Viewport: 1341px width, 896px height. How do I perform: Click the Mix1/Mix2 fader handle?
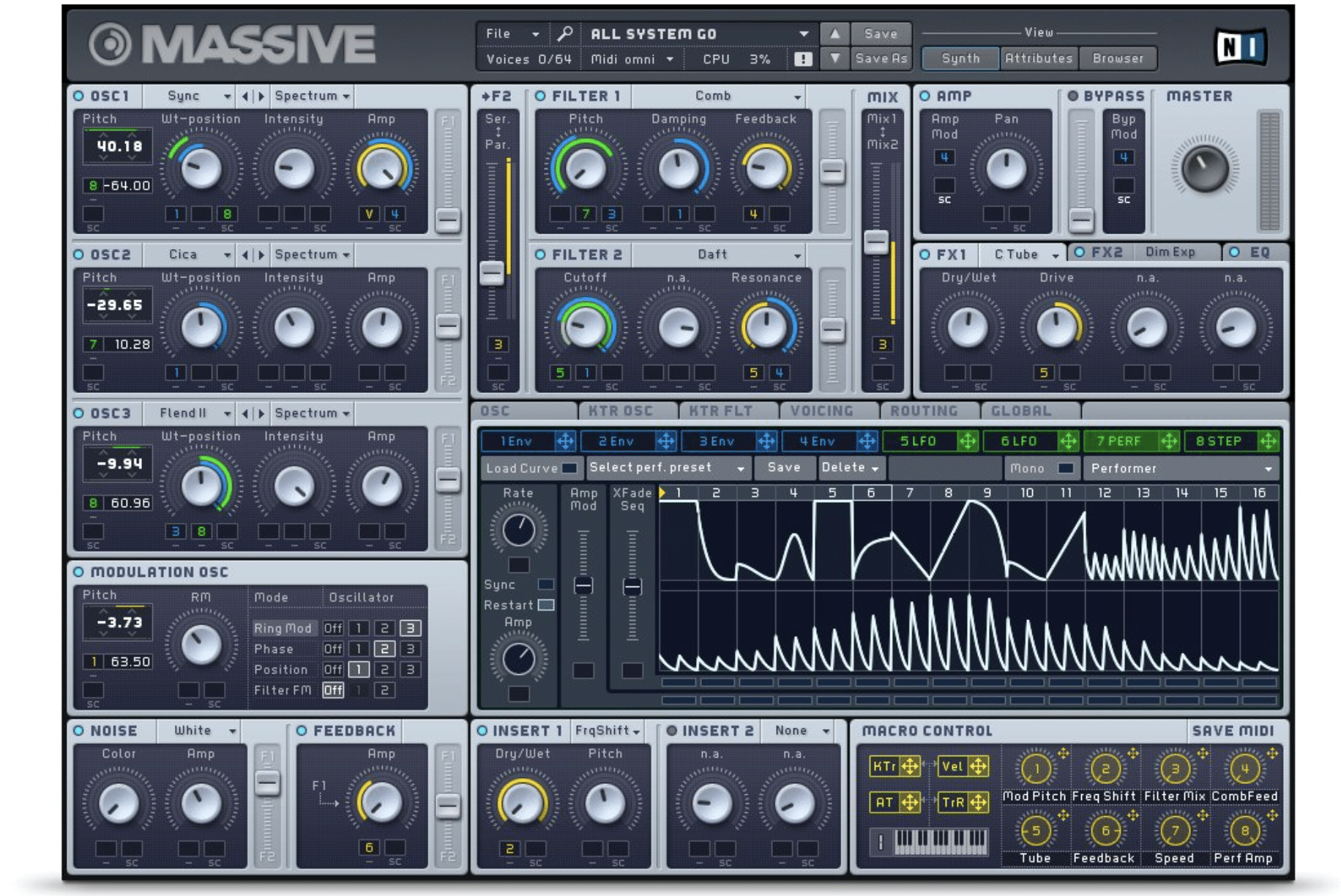point(876,242)
